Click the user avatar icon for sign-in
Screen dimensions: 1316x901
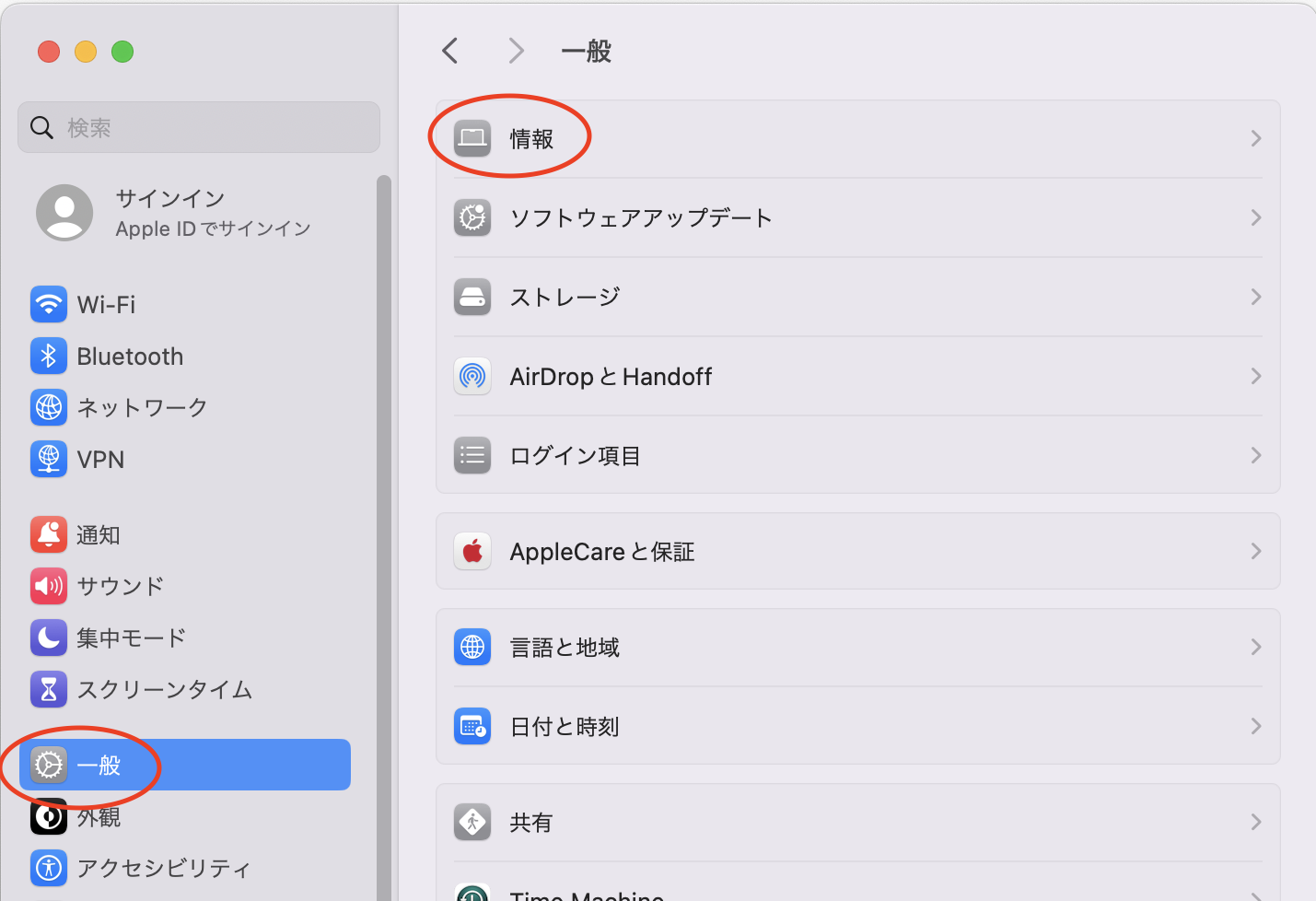64,213
